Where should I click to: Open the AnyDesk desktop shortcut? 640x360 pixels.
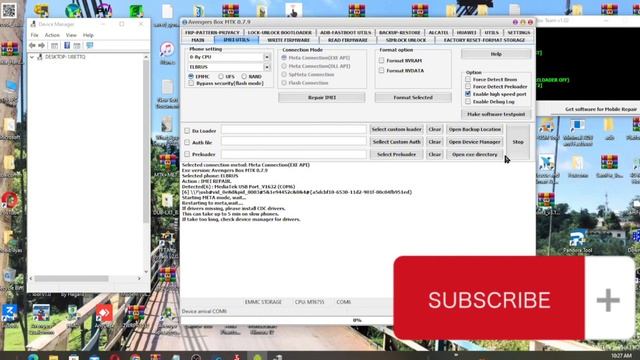pyautogui.click(x=104, y=317)
